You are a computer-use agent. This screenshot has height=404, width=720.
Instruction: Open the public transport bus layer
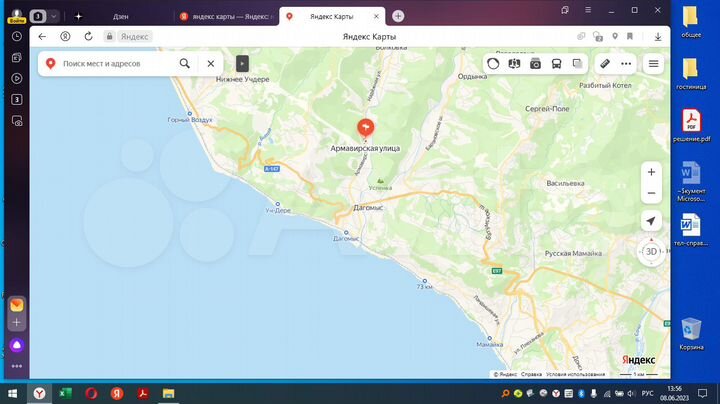(x=557, y=63)
